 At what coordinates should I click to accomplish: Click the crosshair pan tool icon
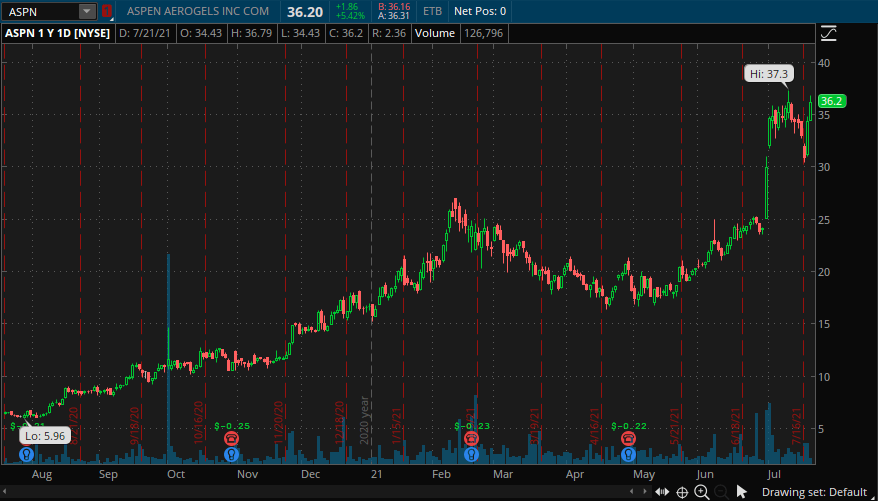click(x=682, y=493)
